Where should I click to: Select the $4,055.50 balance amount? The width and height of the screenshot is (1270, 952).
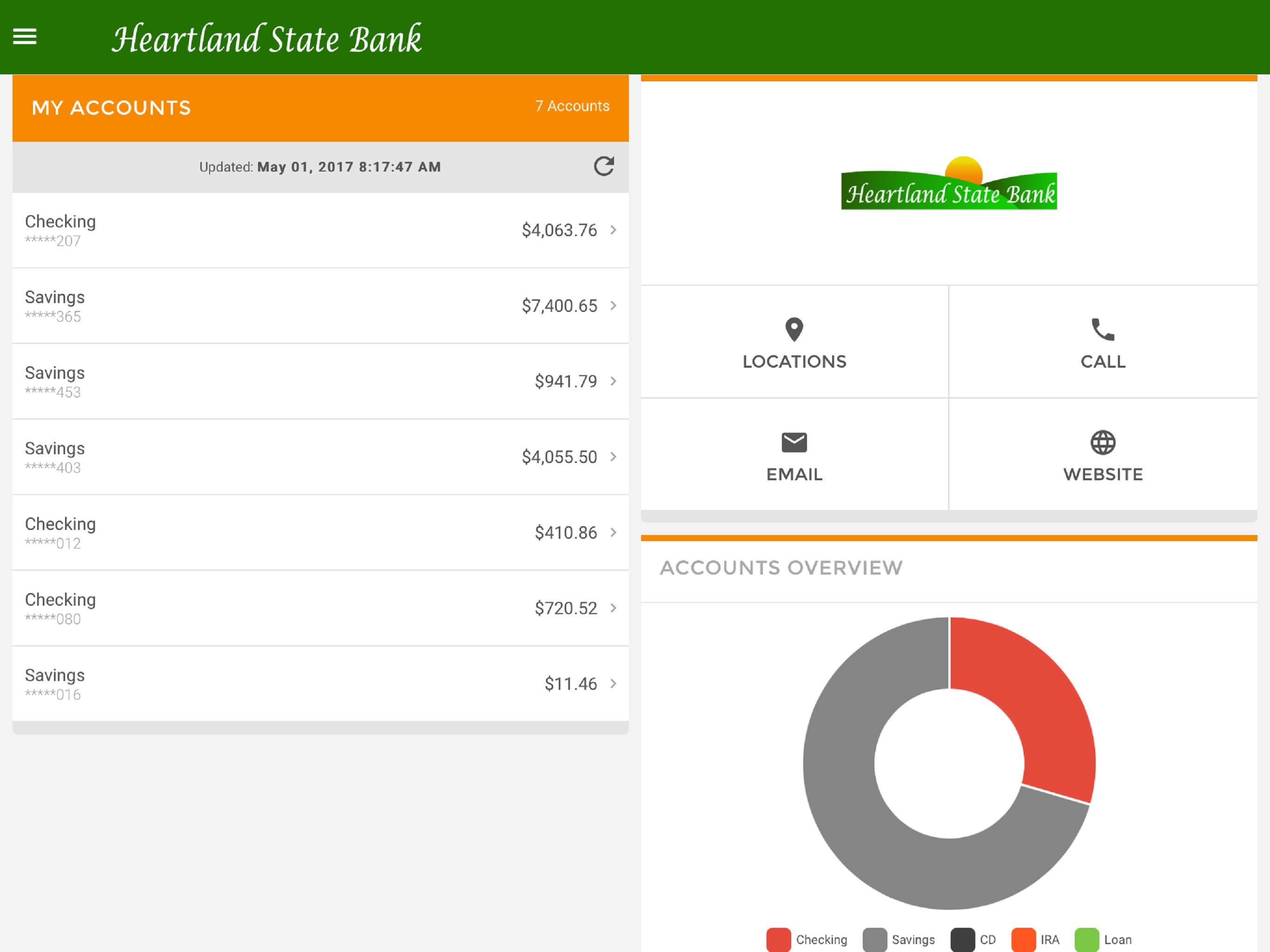[559, 457]
